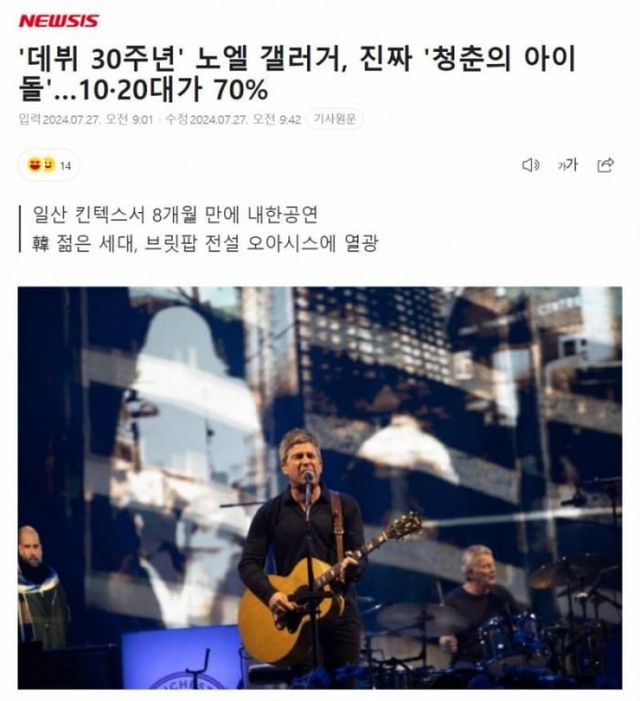Click the subheading 일산 킨텍스서 8개월 만에 내한공연
The width and height of the screenshot is (640, 701).
(175, 215)
